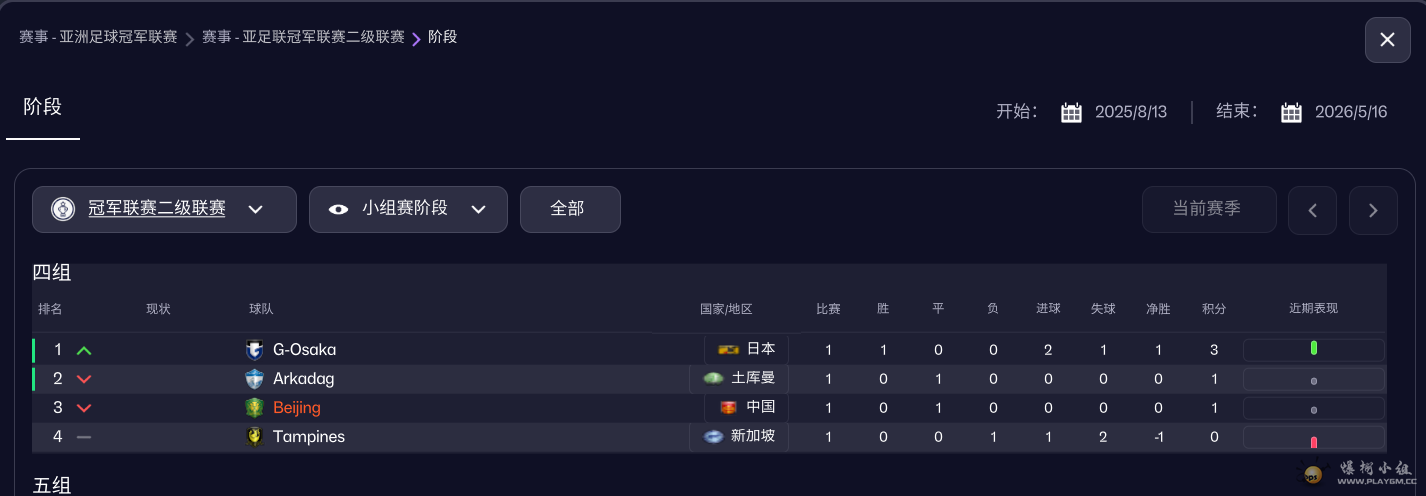The width and height of the screenshot is (1426, 496).
Task: Open the 赛事 - 亚足联冠军联赛二级联赛 breadcrumb
Action: click(x=303, y=37)
